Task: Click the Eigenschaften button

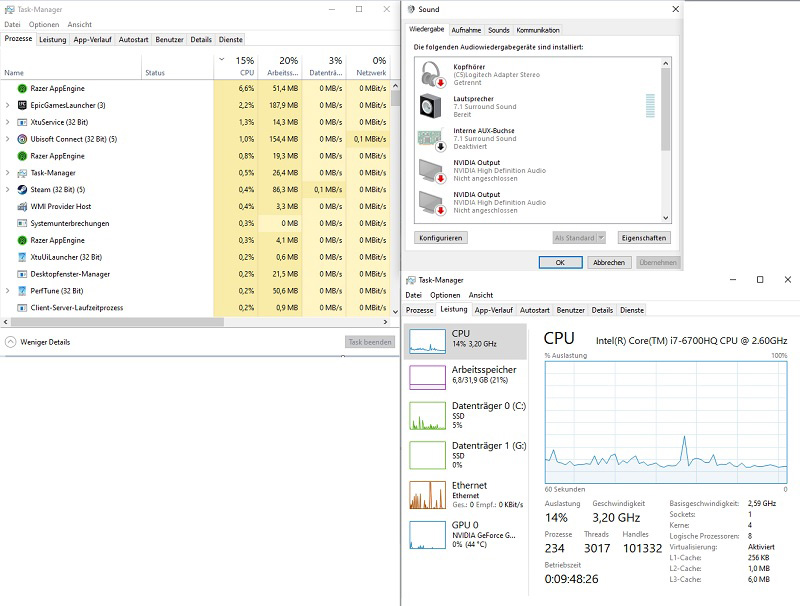Action: 644,238
